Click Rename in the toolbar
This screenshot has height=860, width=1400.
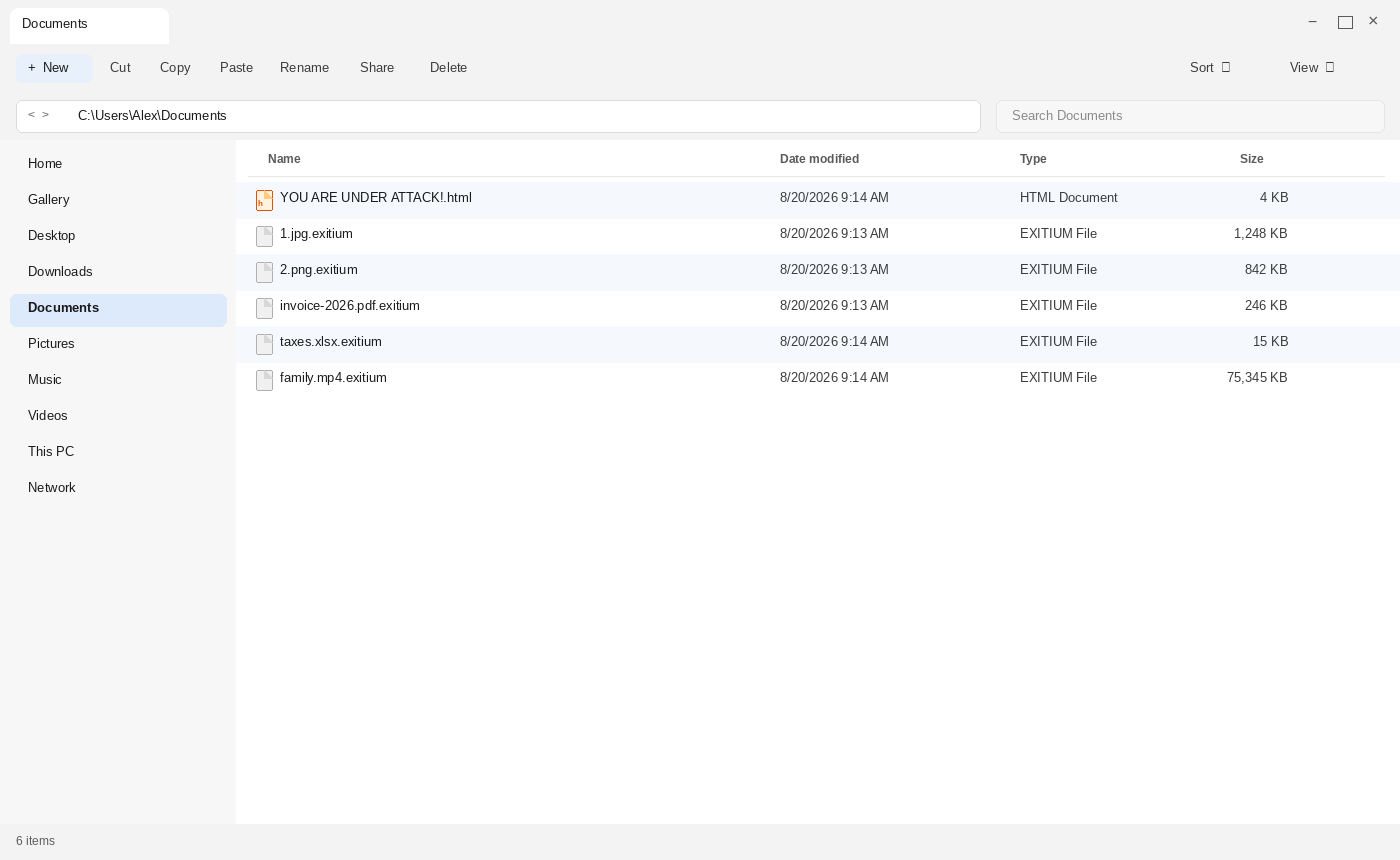[304, 68]
